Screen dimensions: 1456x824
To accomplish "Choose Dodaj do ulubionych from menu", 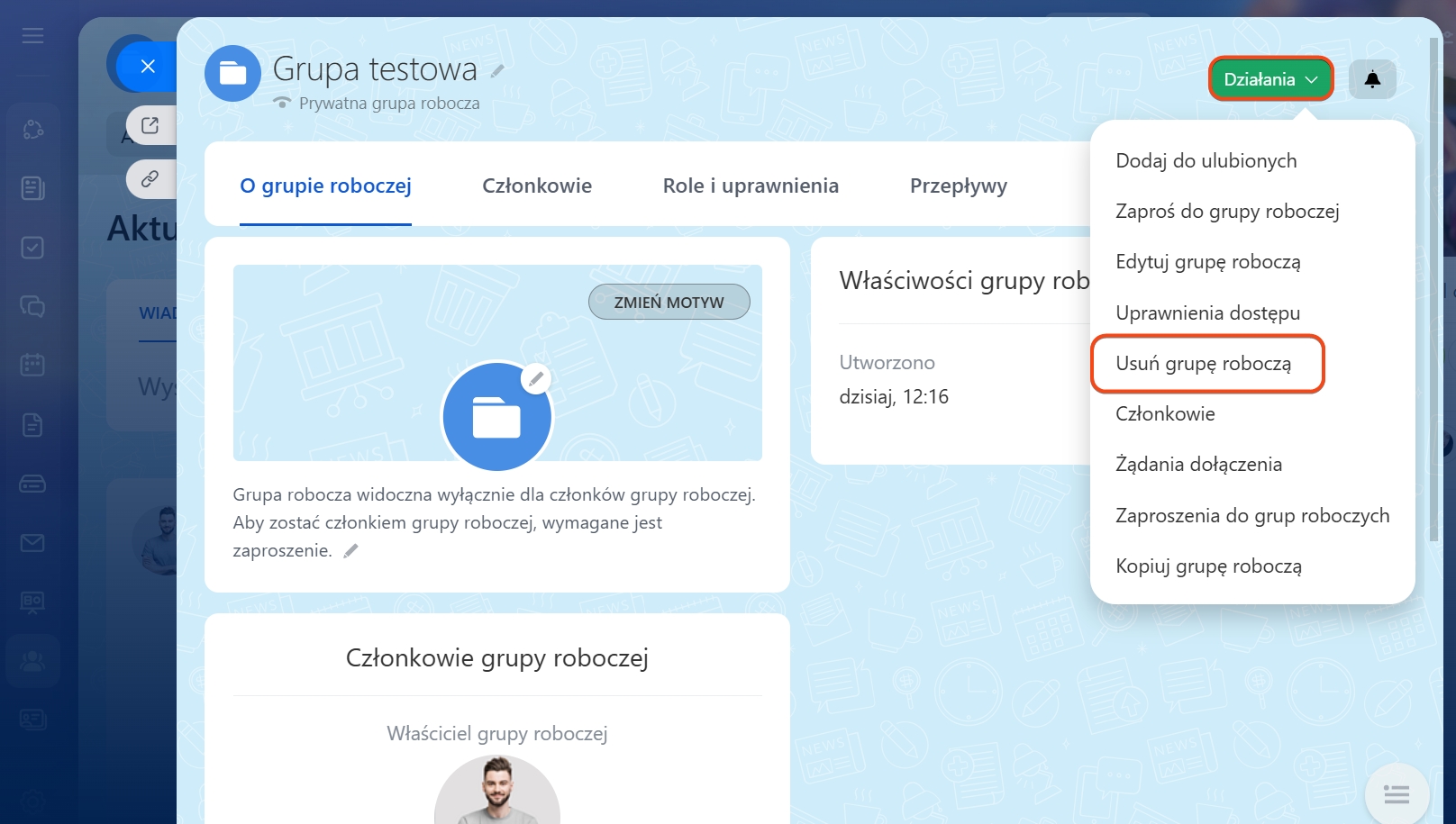I will click(1206, 160).
